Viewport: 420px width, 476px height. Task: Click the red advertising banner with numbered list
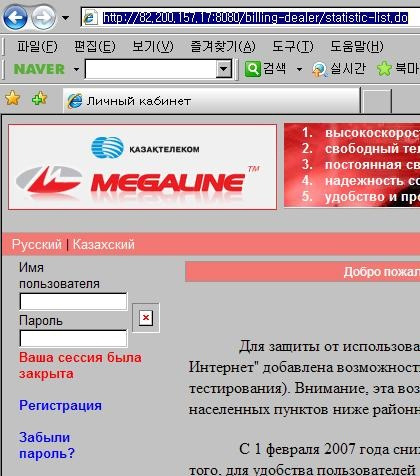coord(352,165)
